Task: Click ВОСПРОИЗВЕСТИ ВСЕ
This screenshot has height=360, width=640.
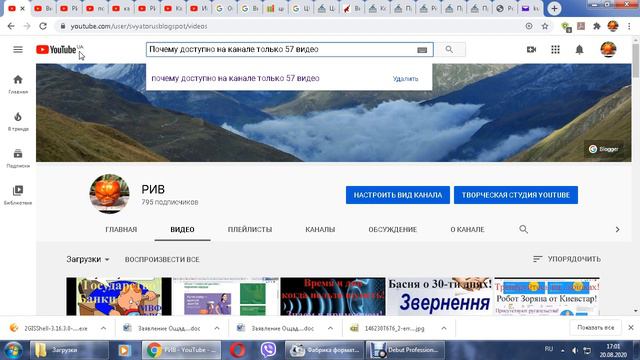Action: coord(162,260)
